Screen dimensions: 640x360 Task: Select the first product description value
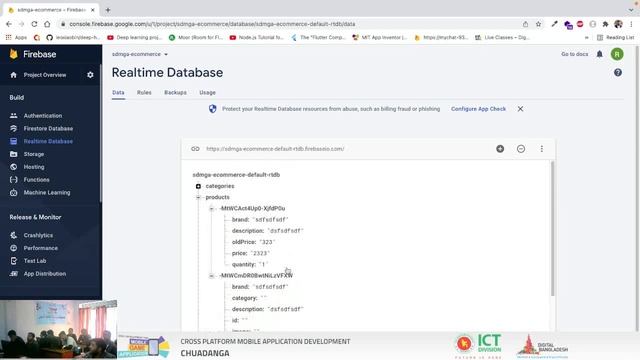point(285,231)
